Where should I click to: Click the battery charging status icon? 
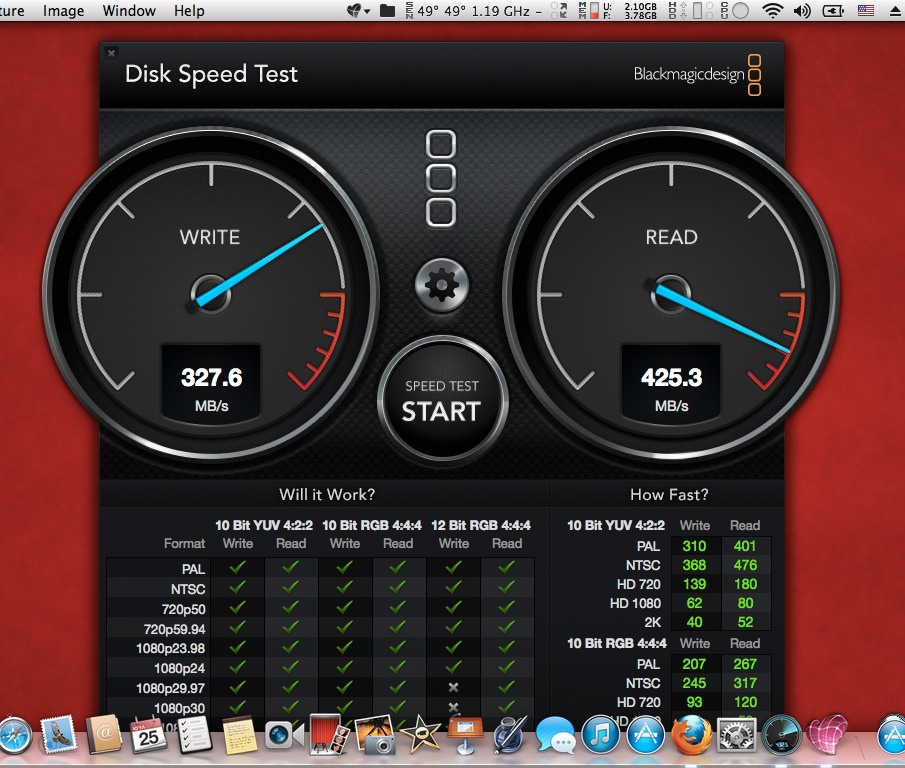pos(833,10)
